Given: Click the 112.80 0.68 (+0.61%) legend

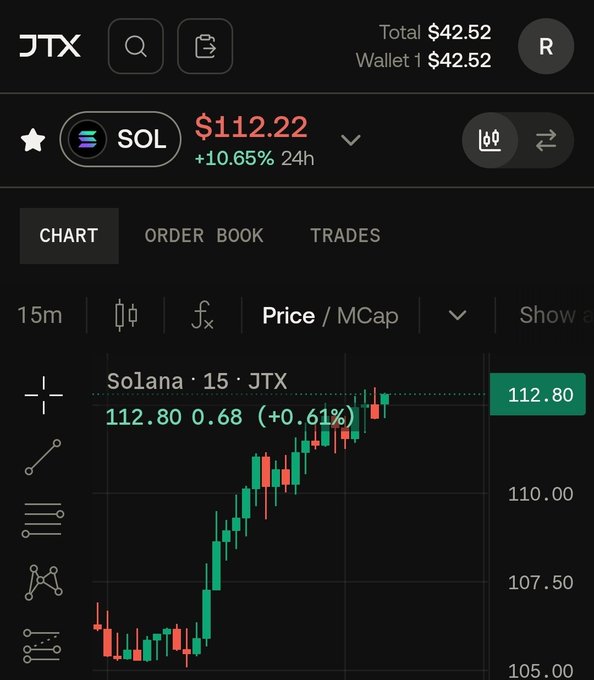Looking at the screenshot, I should (230, 417).
